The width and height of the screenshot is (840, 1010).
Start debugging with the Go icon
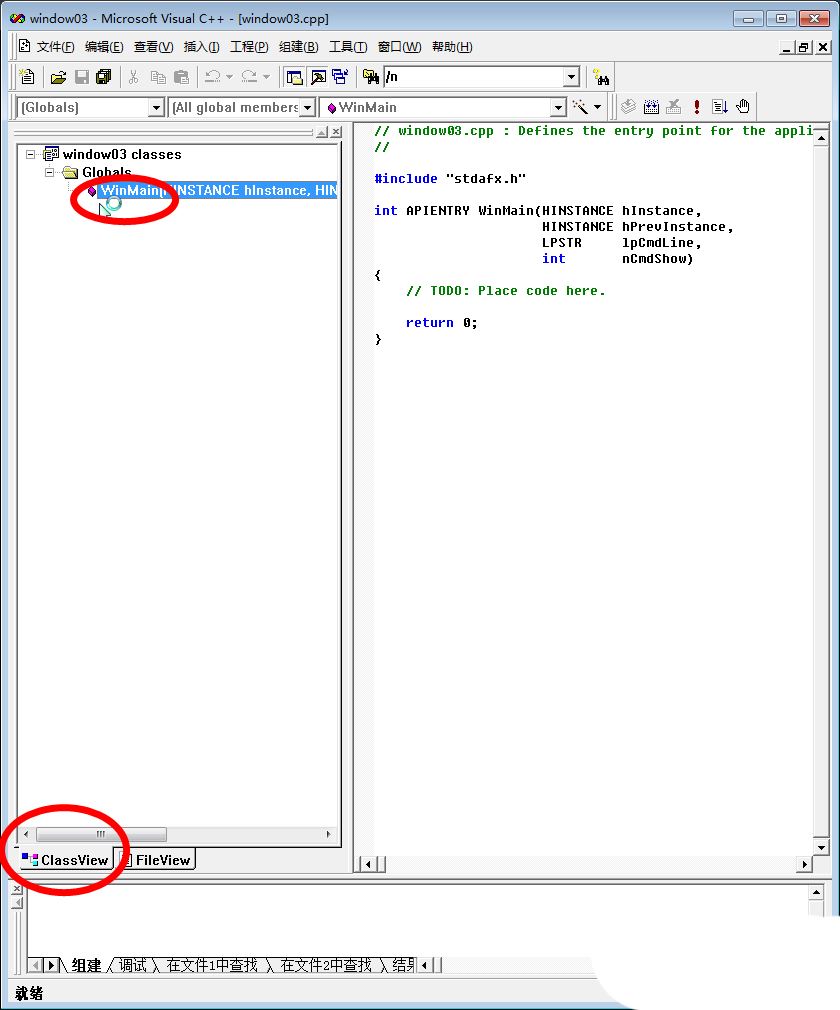[721, 106]
